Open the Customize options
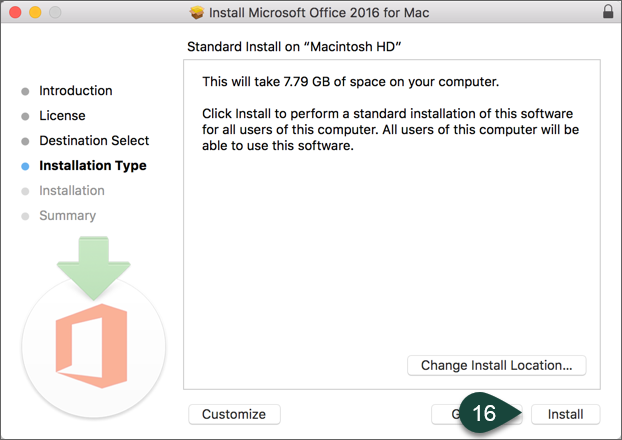622x440 pixels. [x=234, y=414]
